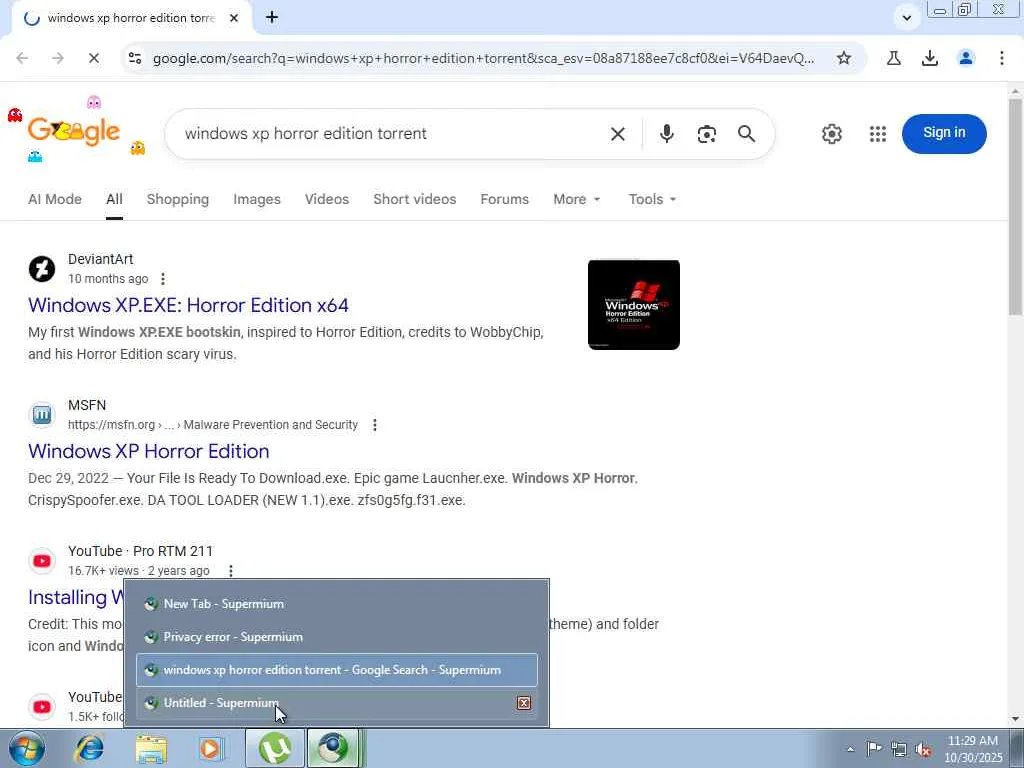Start search by voice microphone

click(x=666, y=134)
